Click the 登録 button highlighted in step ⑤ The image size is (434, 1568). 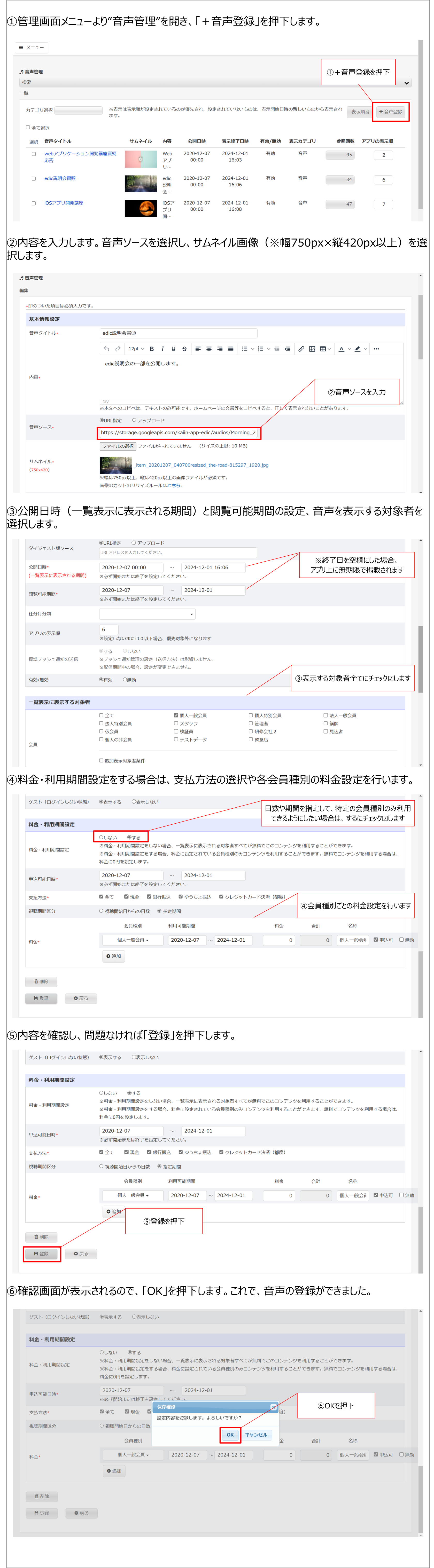coord(41,1253)
